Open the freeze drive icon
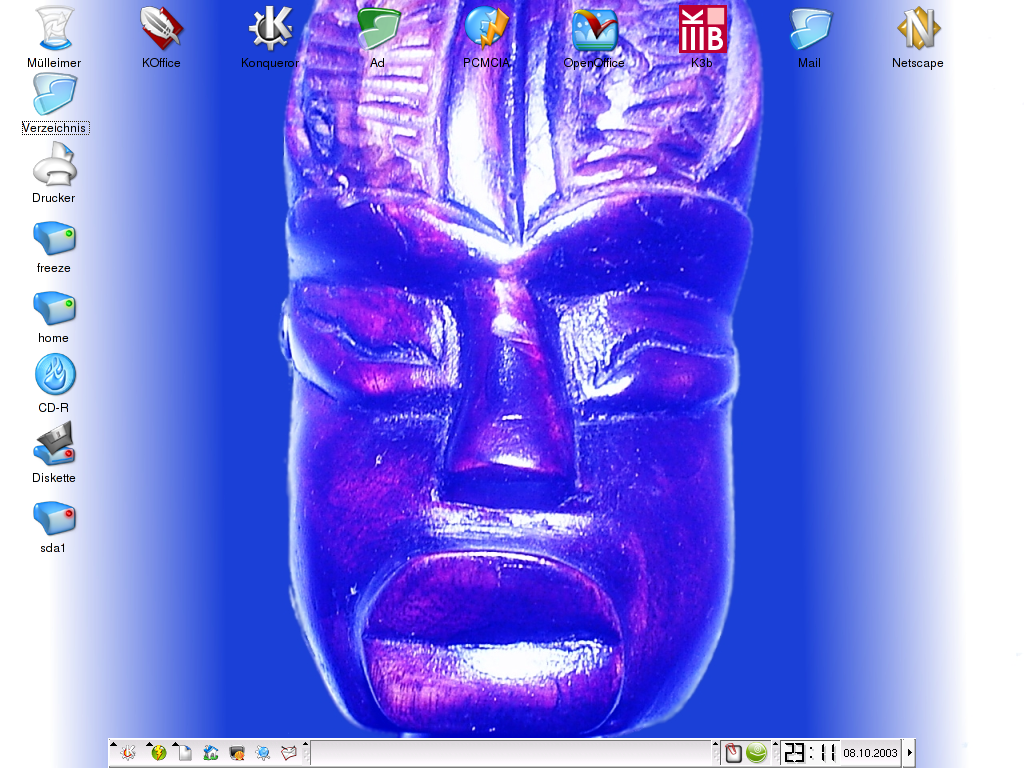This screenshot has width=1024, height=768. click(54, 238)
